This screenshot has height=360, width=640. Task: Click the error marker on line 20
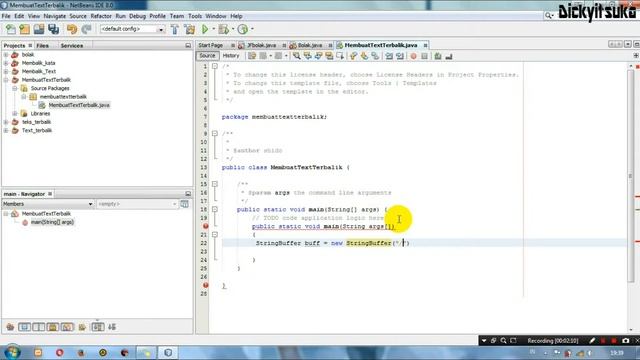click(205, 226)
